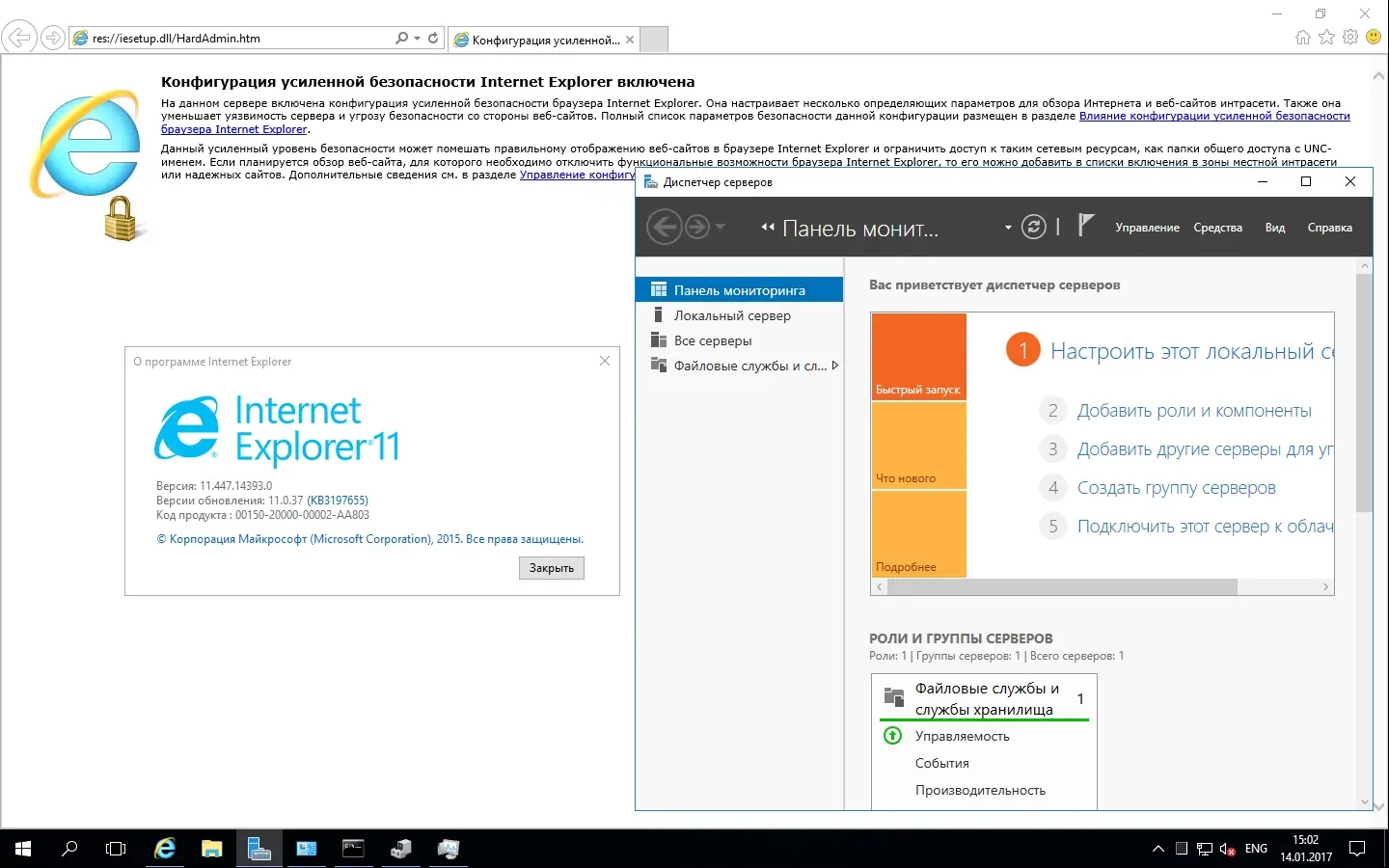The height and width of the screenshot is (868, 1389).
Task: Select the 'Быстрый запуск' tile
Action: [x=918, y=356]
